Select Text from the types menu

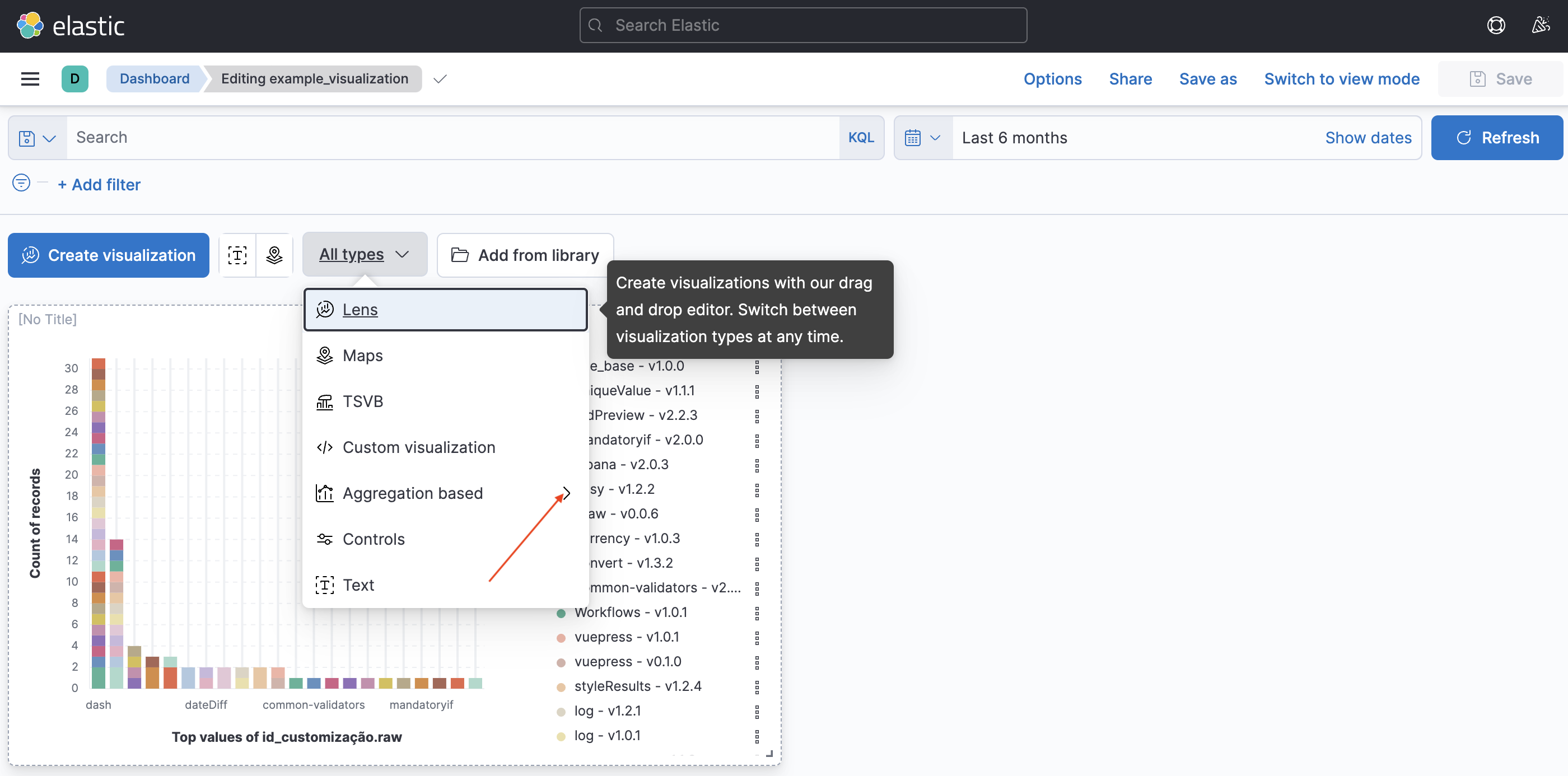coord(446,585)
